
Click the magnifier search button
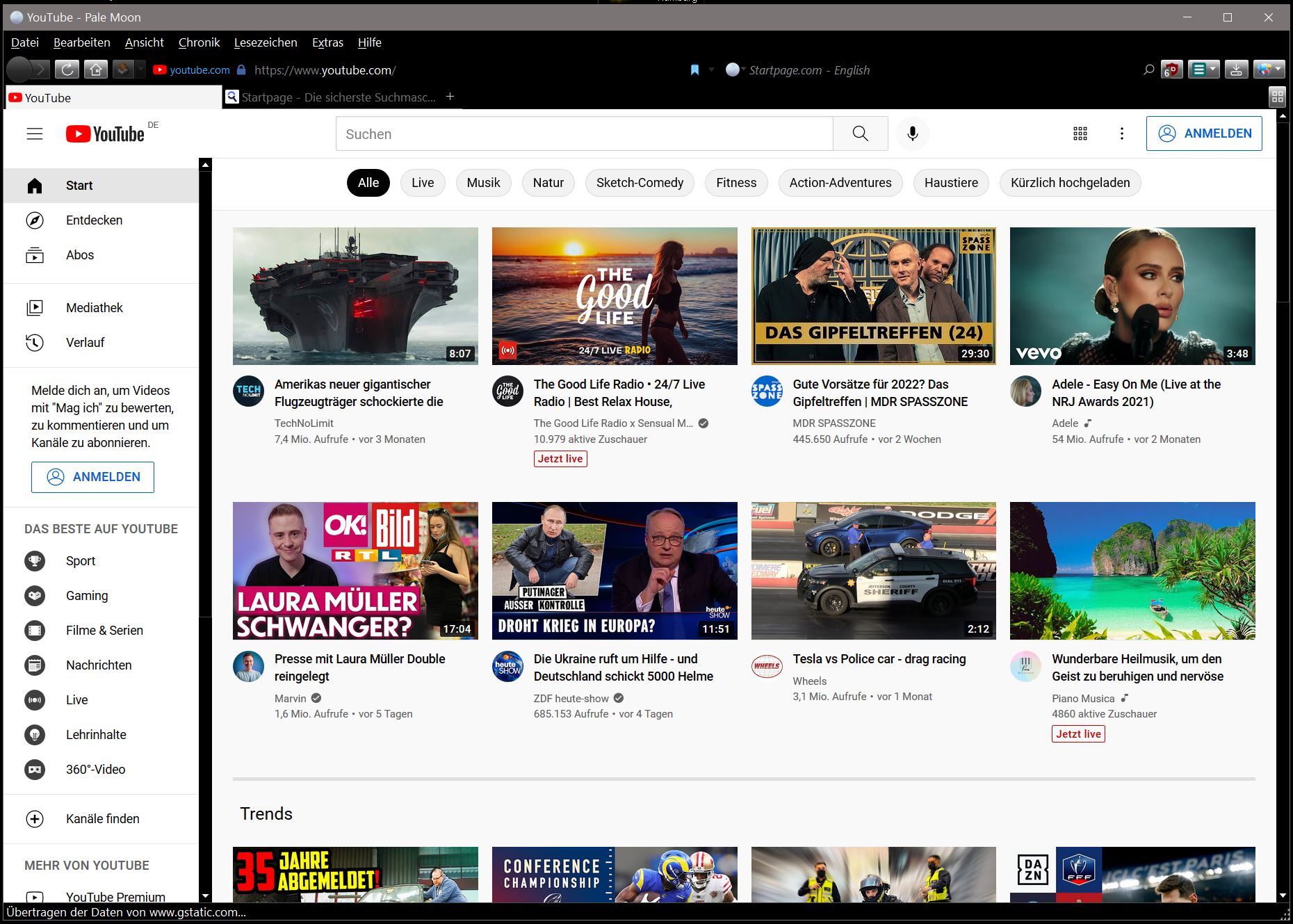tap(861, 133)
